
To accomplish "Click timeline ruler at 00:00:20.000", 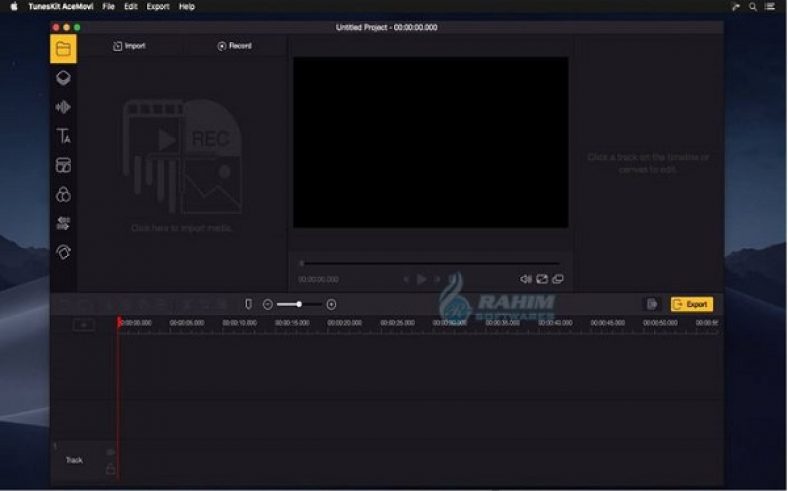I will tap(345, 323).
